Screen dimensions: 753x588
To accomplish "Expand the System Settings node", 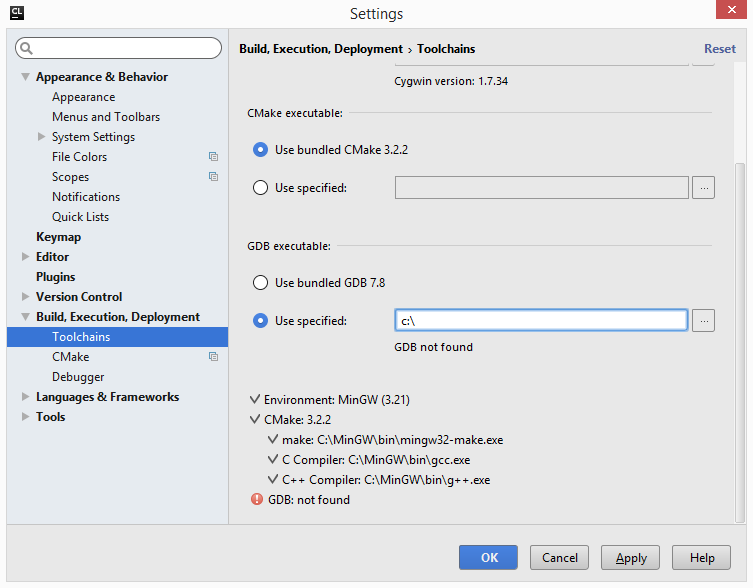I will click(41, 137).
